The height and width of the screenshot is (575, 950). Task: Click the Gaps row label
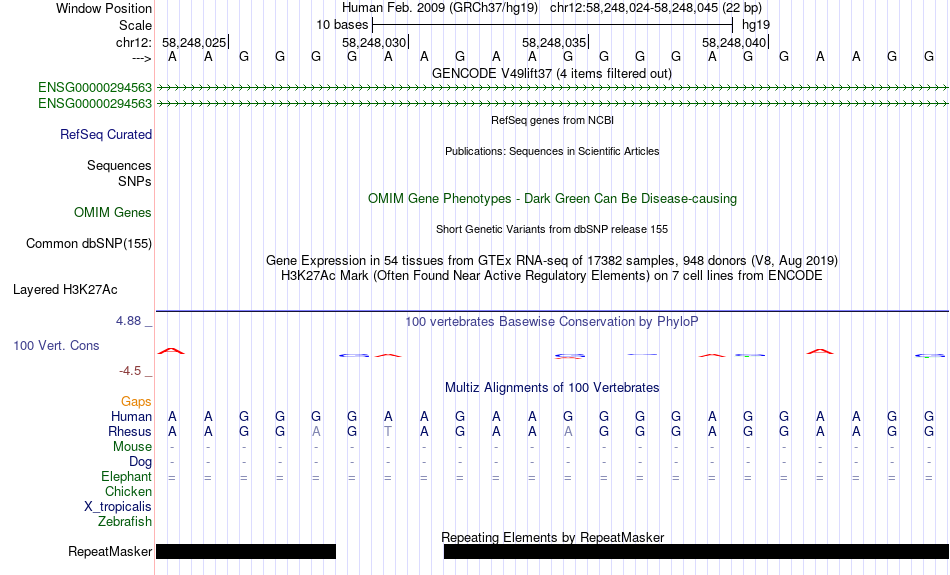136,401
